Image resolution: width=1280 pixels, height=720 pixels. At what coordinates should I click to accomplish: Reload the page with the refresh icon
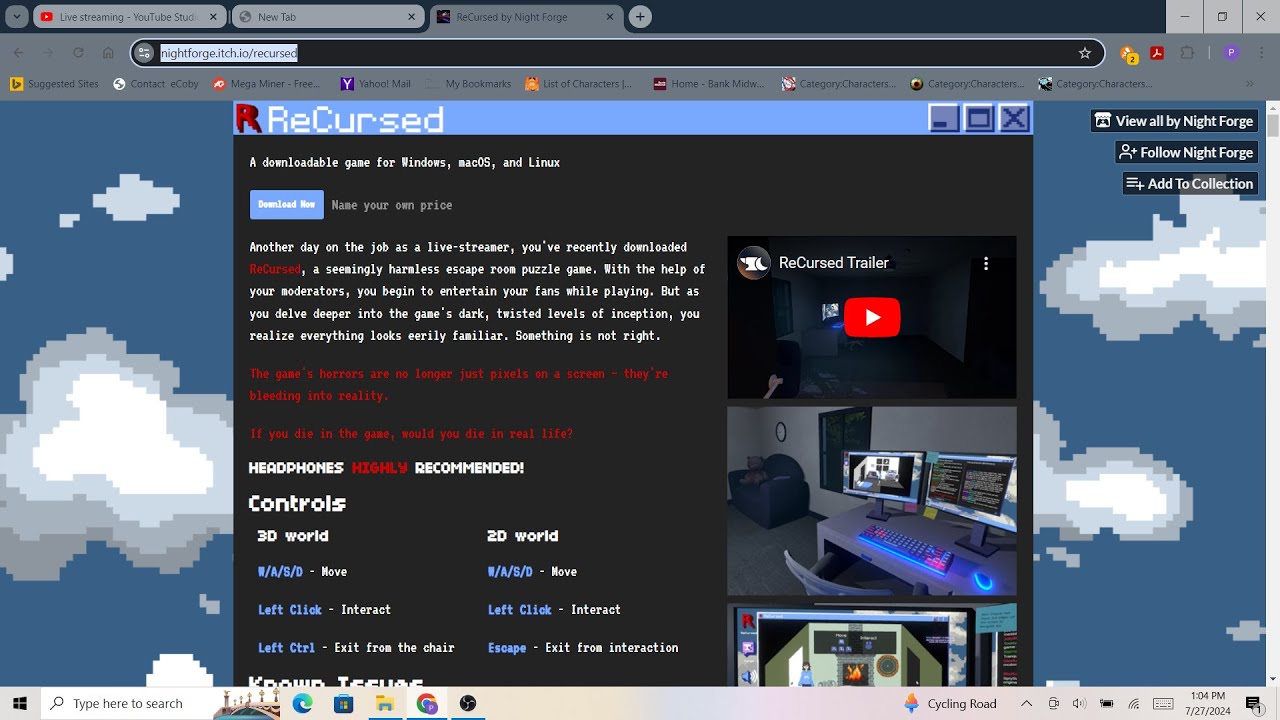click(x=78, y=53)
